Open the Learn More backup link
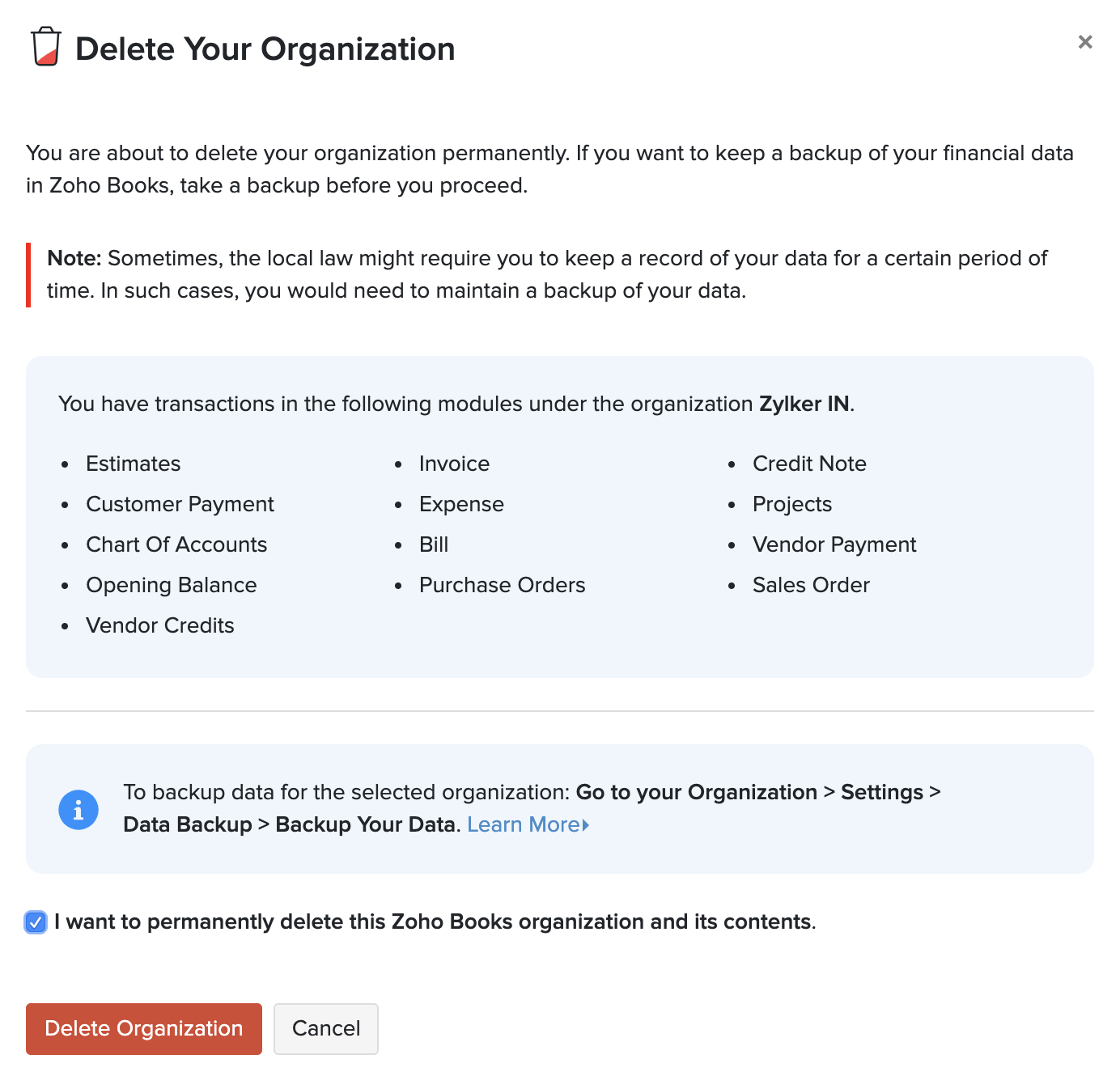 tap(523, 824)
